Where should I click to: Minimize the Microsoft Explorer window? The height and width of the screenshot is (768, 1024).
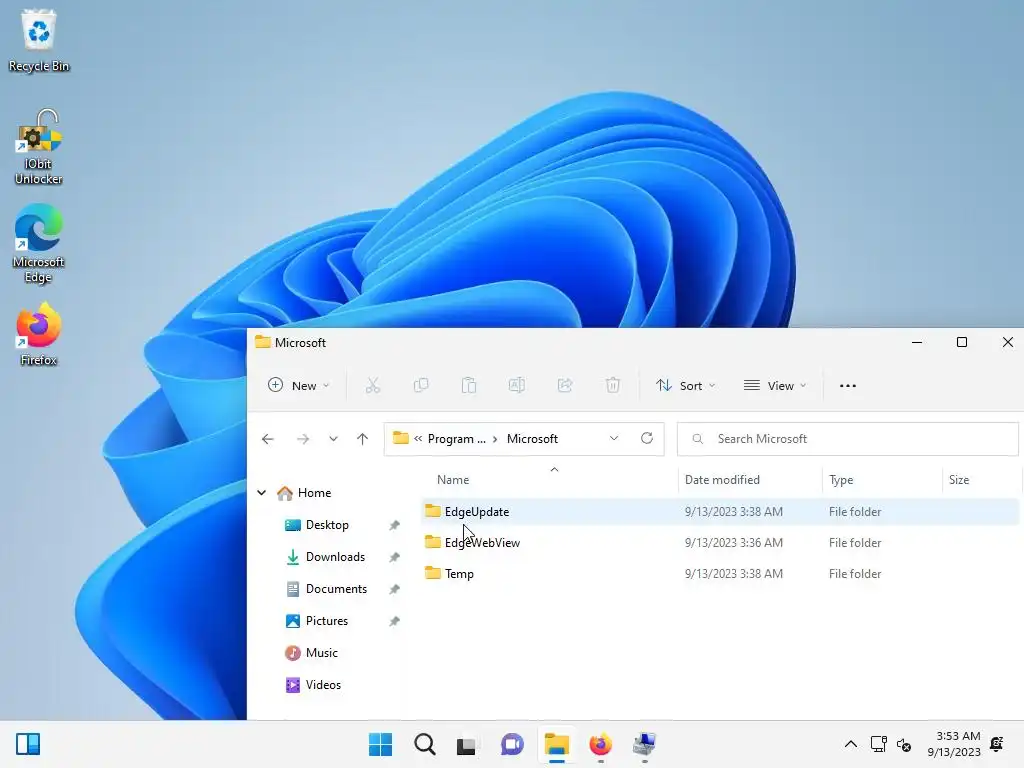(x=917, y=342)
